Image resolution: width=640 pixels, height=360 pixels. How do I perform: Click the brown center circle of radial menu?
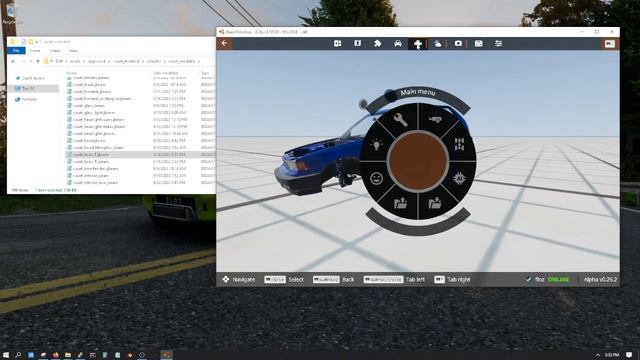[x=418, y=161]
